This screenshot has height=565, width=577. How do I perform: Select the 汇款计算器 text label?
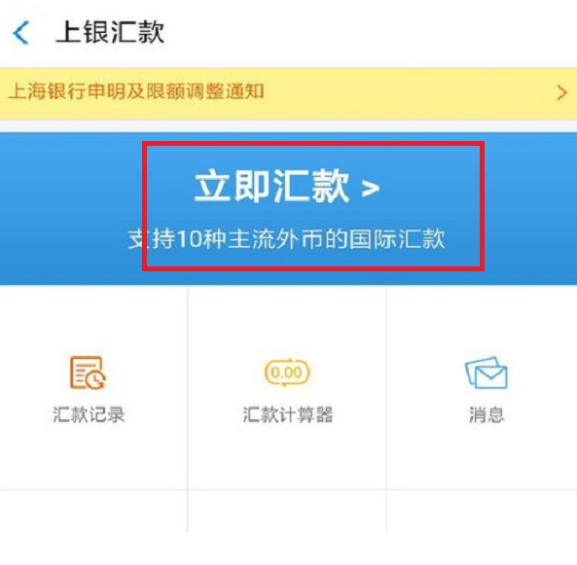point(288,415)
